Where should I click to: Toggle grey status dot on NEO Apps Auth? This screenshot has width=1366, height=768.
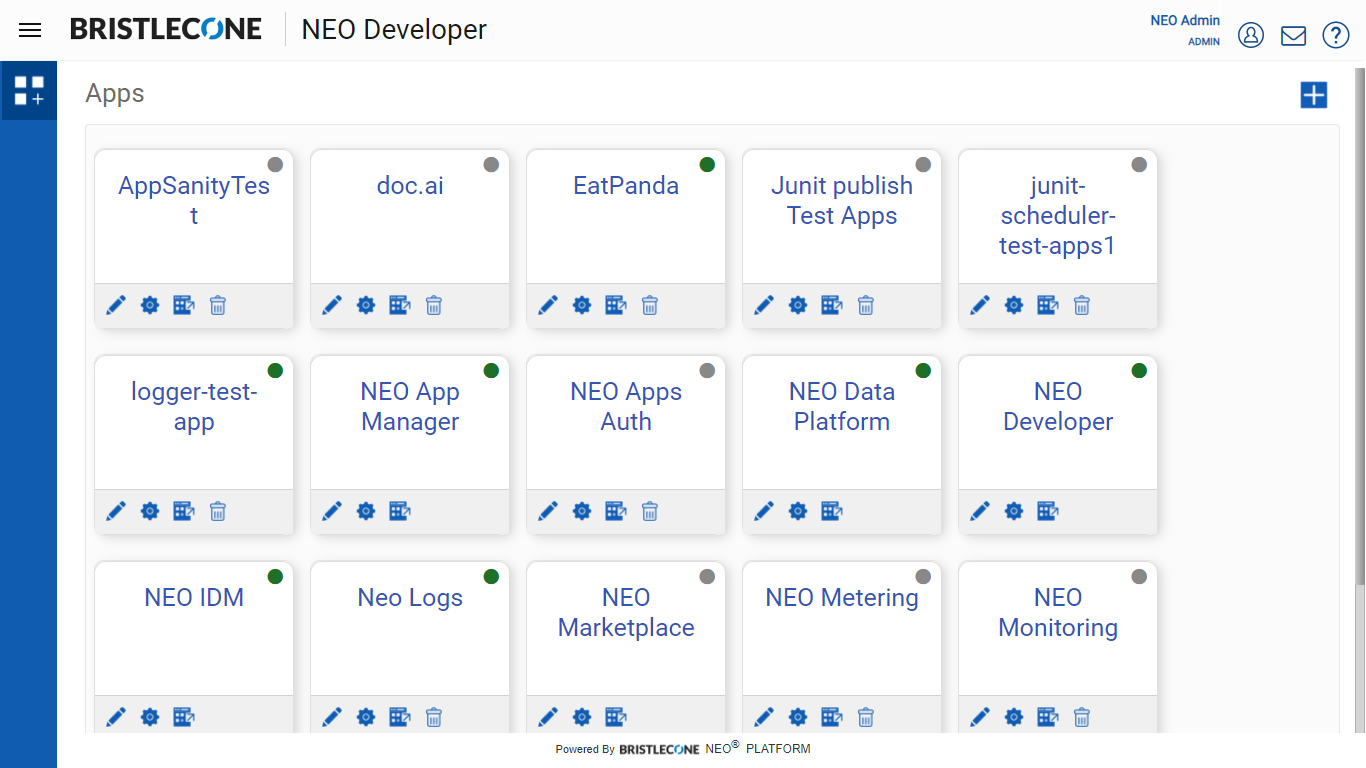(x=707, y=371)
